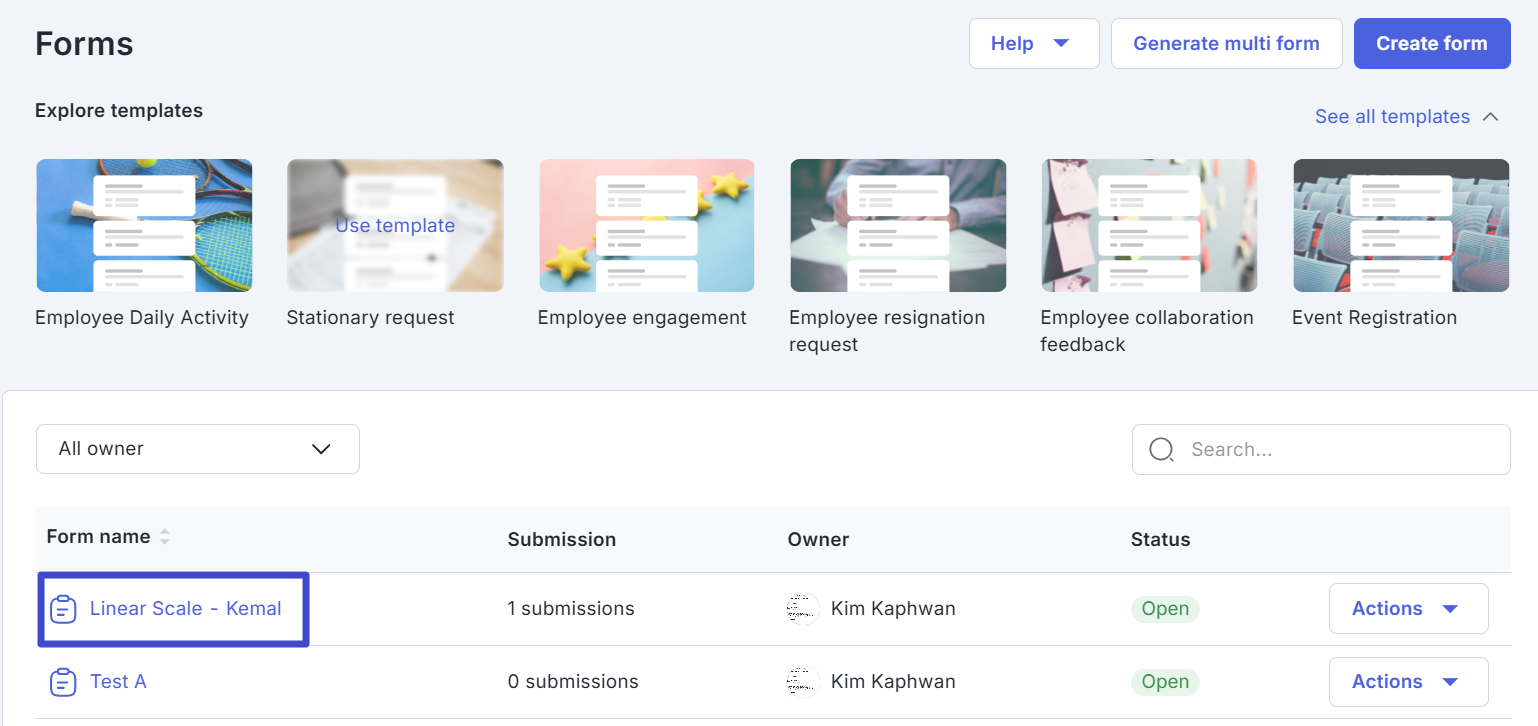Click Use template on Stationary request
This screenshot has height=726, width=1538.
tap(395, 226)
